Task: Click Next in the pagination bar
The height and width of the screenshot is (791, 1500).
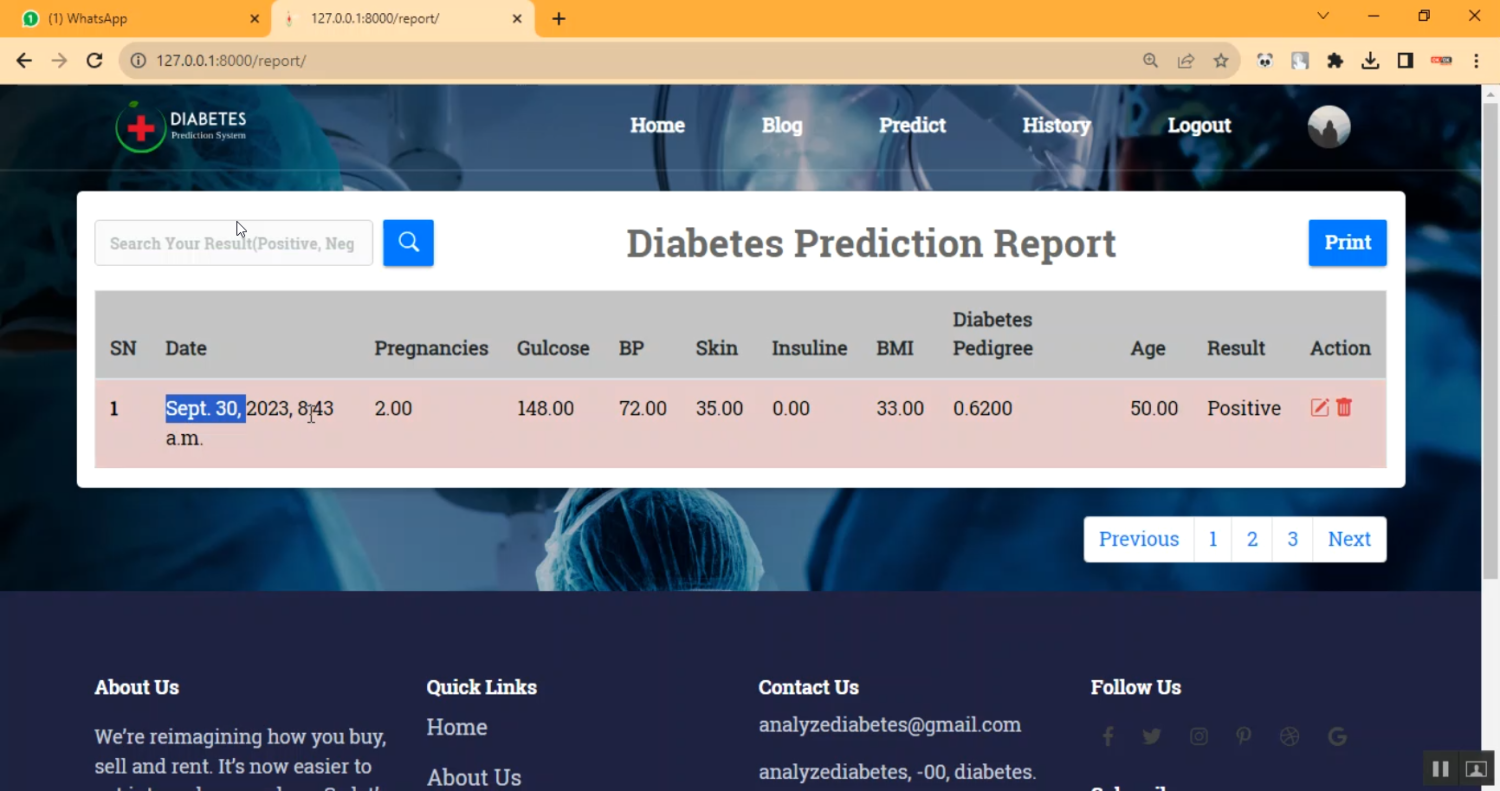Action: [x=1349, y=539]
